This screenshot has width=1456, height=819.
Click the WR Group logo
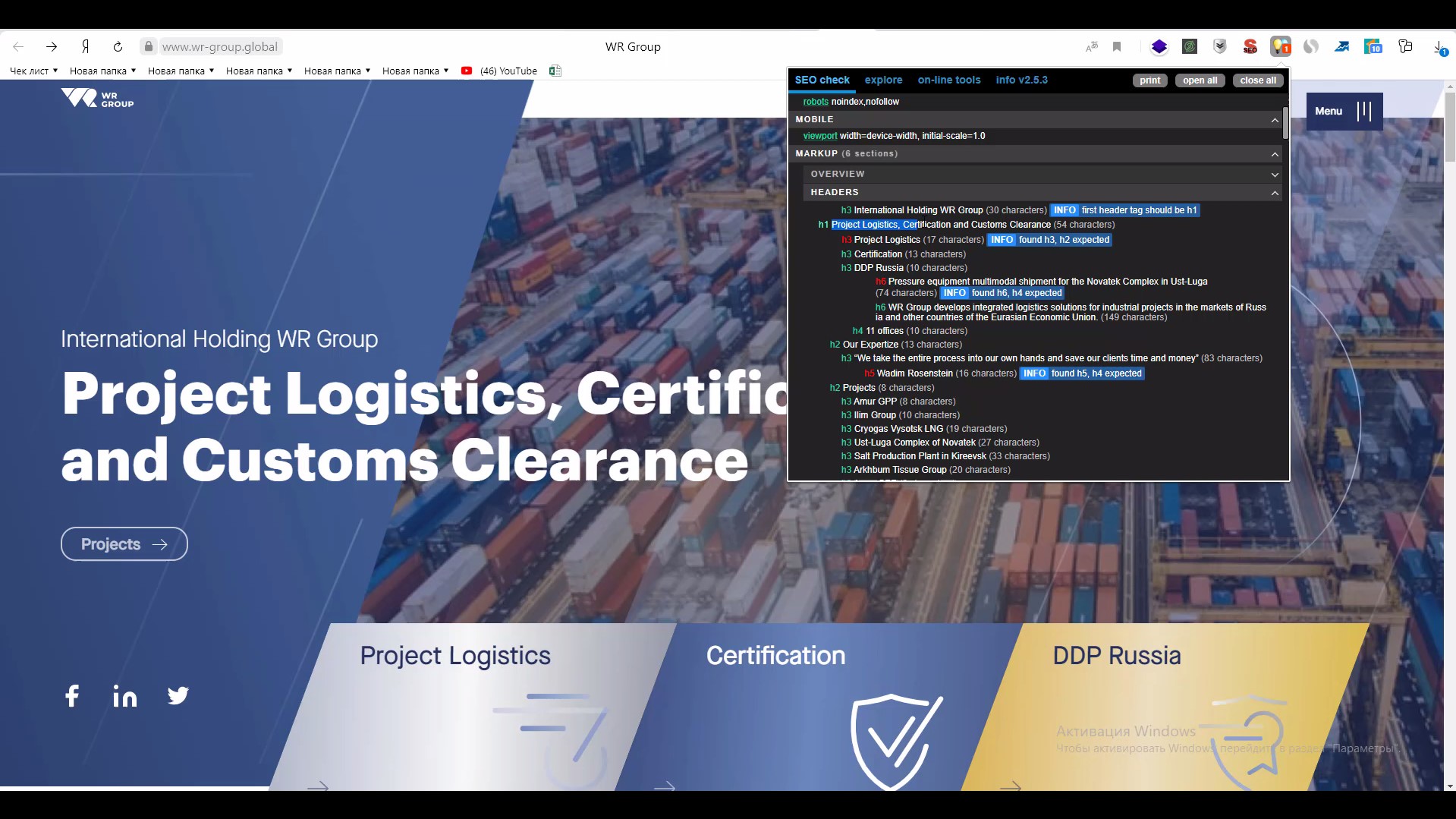point(97,98)
